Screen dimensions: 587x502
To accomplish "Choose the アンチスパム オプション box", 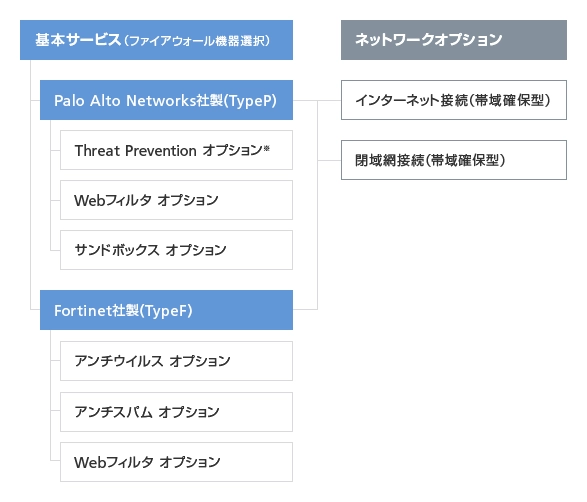I will 176,412.
